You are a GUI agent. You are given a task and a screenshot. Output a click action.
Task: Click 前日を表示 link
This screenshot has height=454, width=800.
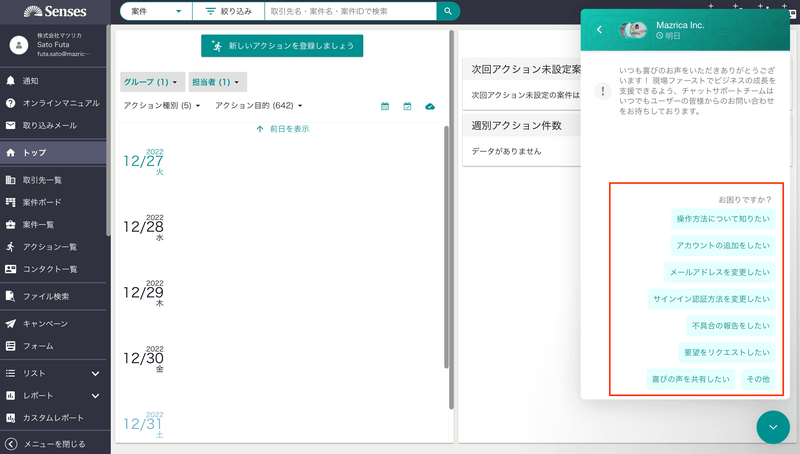[x=282, y=129]
